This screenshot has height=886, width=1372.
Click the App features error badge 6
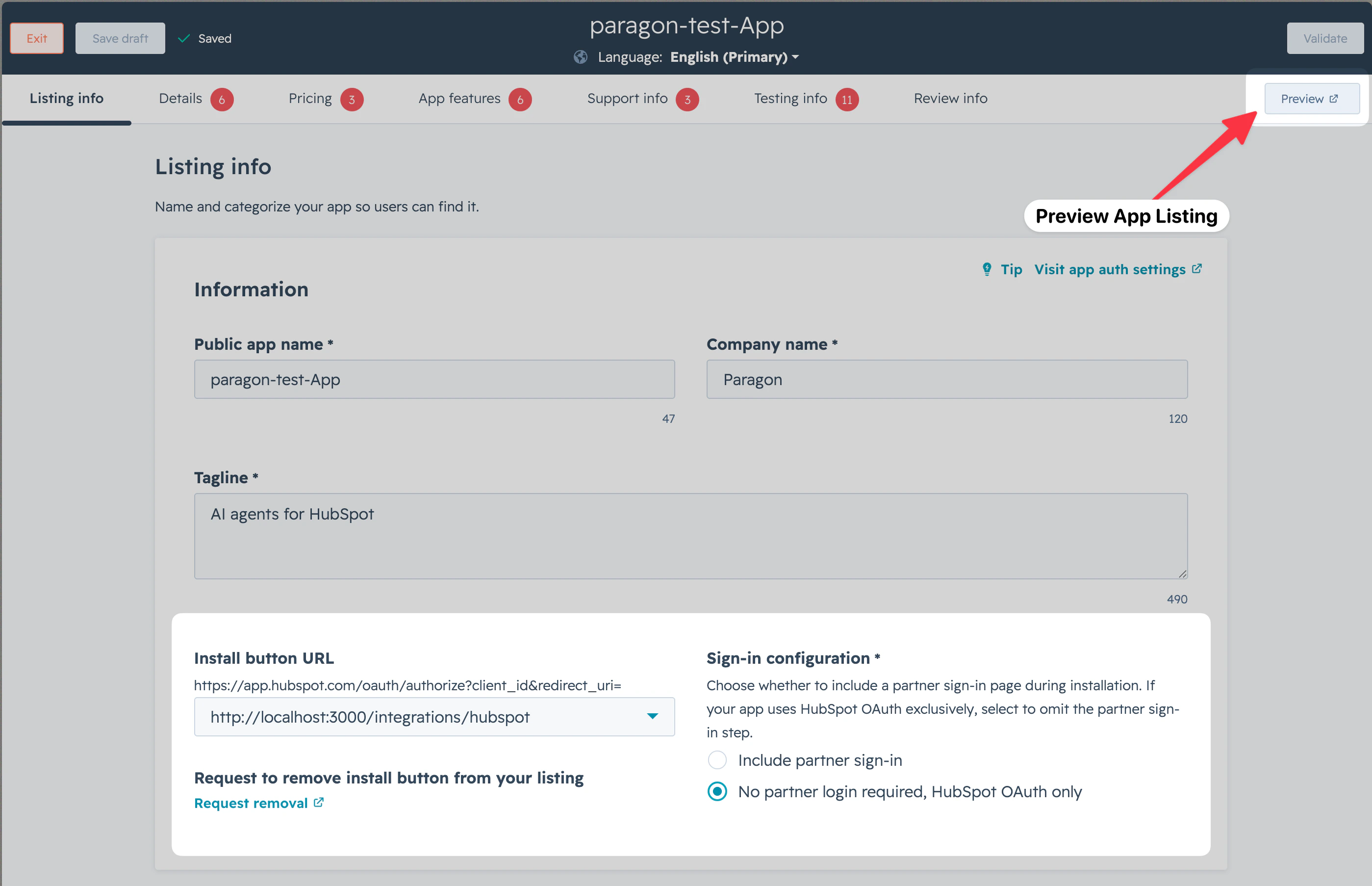pos(520,100)
